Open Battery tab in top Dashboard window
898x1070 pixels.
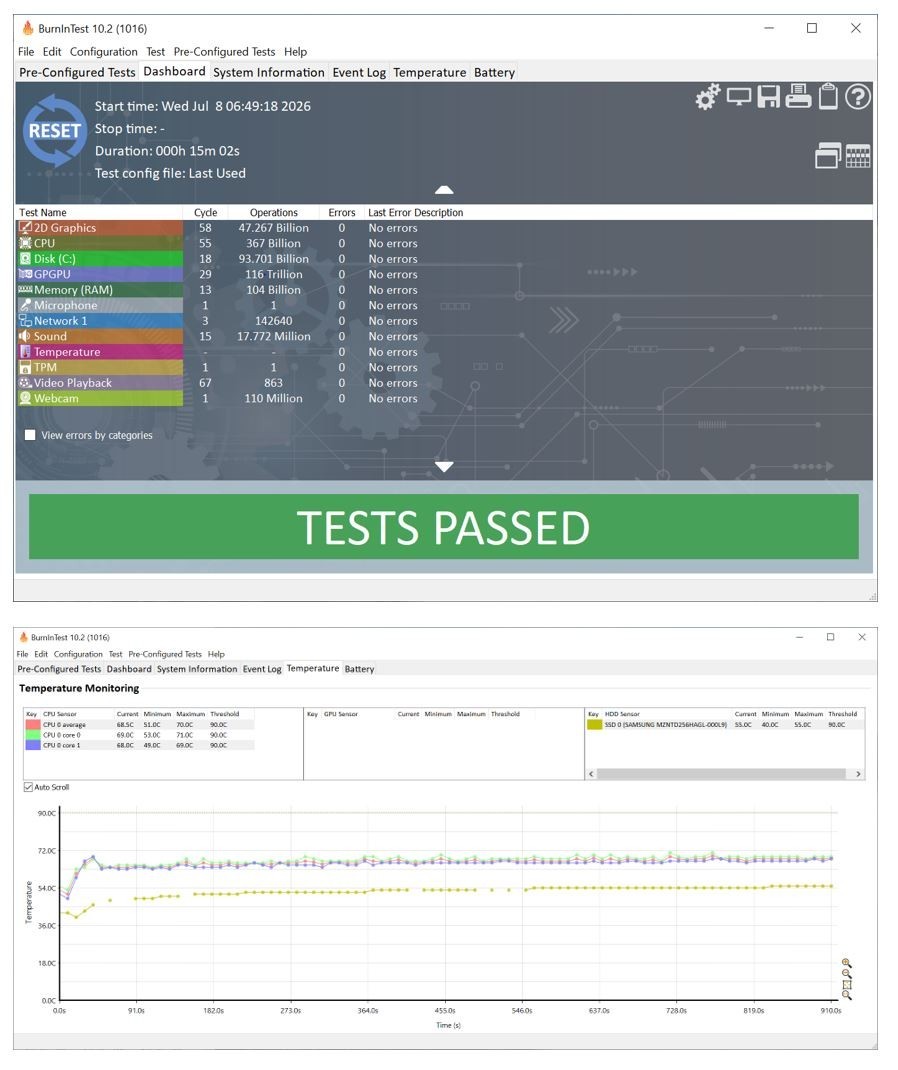tap(494, 72)
